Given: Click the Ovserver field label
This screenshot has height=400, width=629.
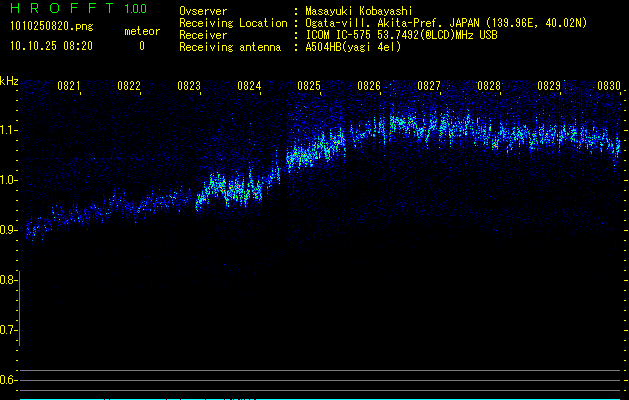Looking at the screenshot, I should 203,11.
